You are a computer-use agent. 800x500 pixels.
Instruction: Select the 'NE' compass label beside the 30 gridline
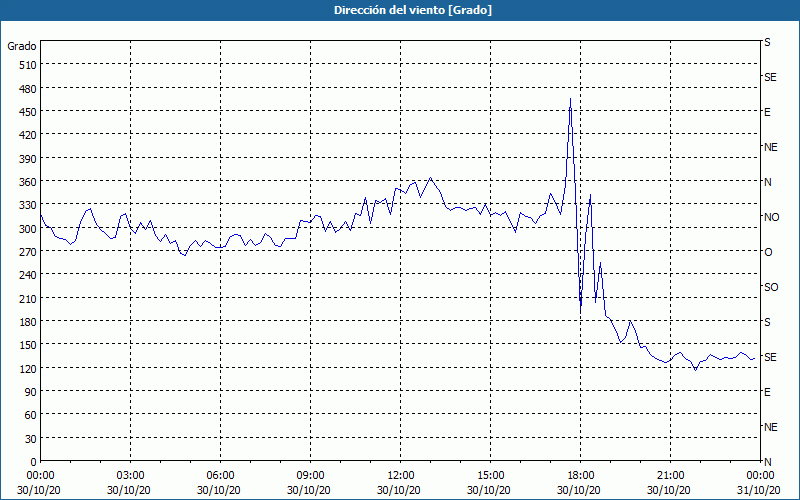[x=771, y=427]
